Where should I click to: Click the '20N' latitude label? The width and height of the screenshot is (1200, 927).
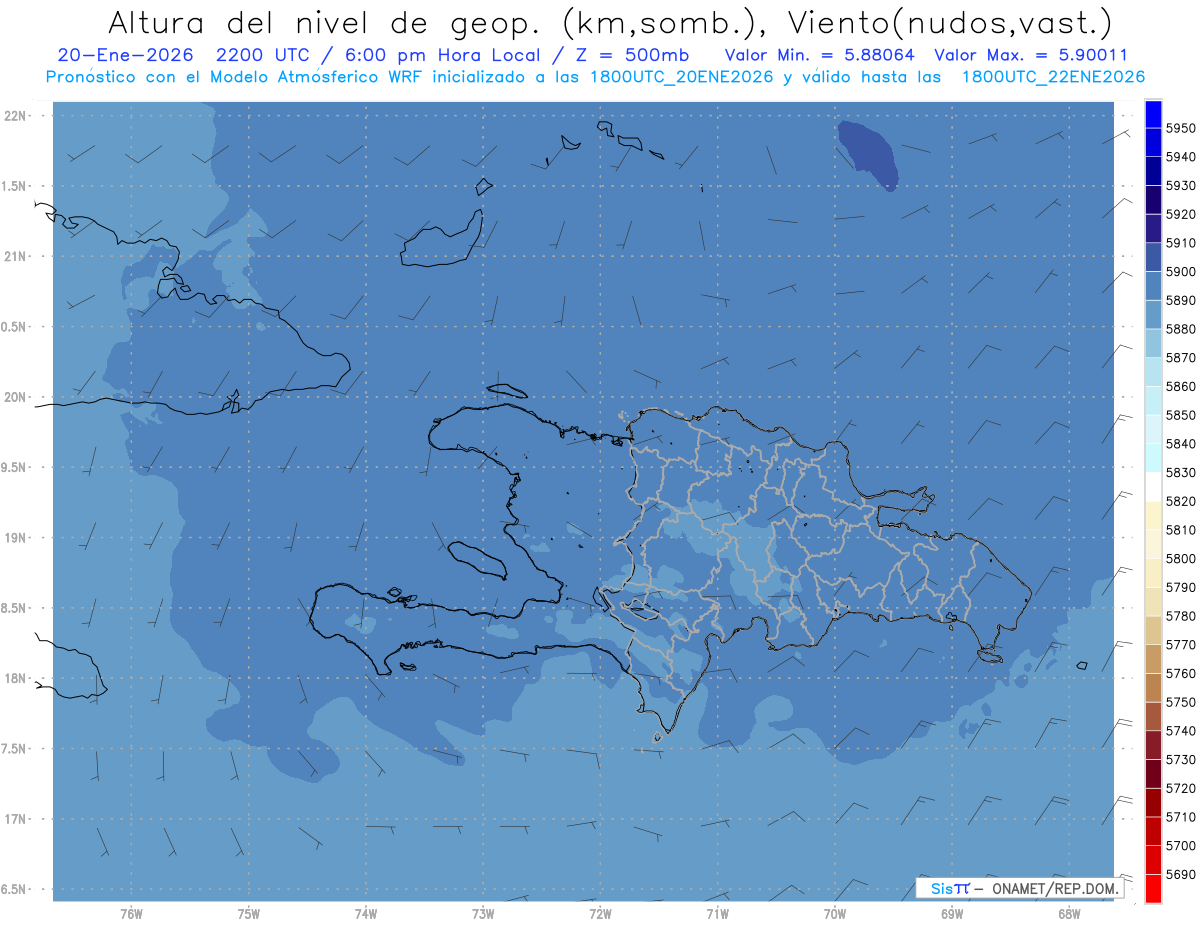tap(16, 397)
